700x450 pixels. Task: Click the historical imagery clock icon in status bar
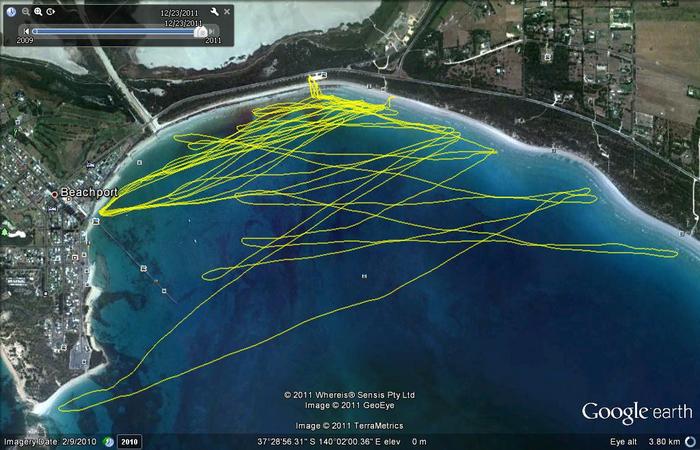(107, 441)
